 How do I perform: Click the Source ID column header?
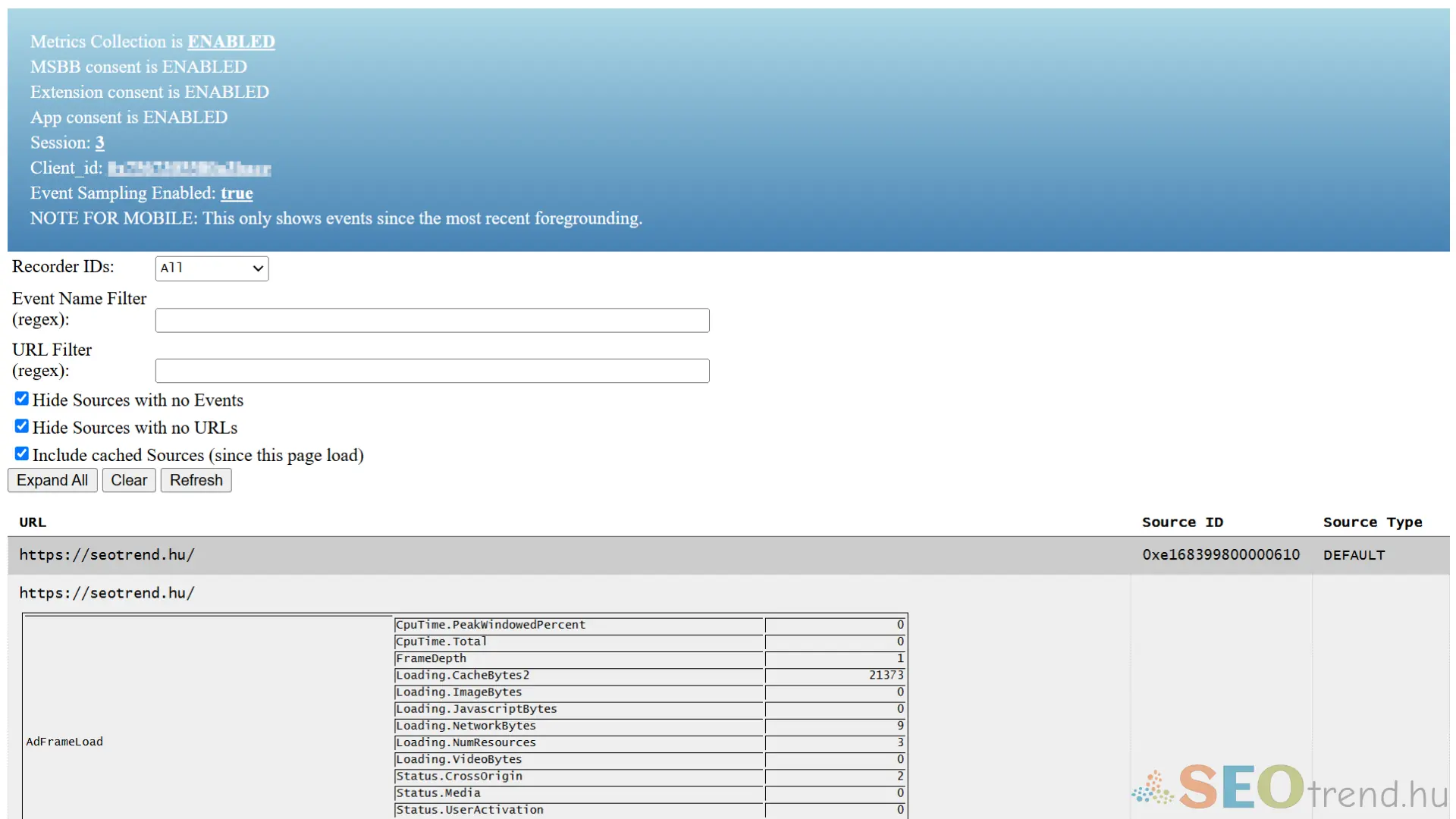pyautogui.click(x=1182, y=522)
